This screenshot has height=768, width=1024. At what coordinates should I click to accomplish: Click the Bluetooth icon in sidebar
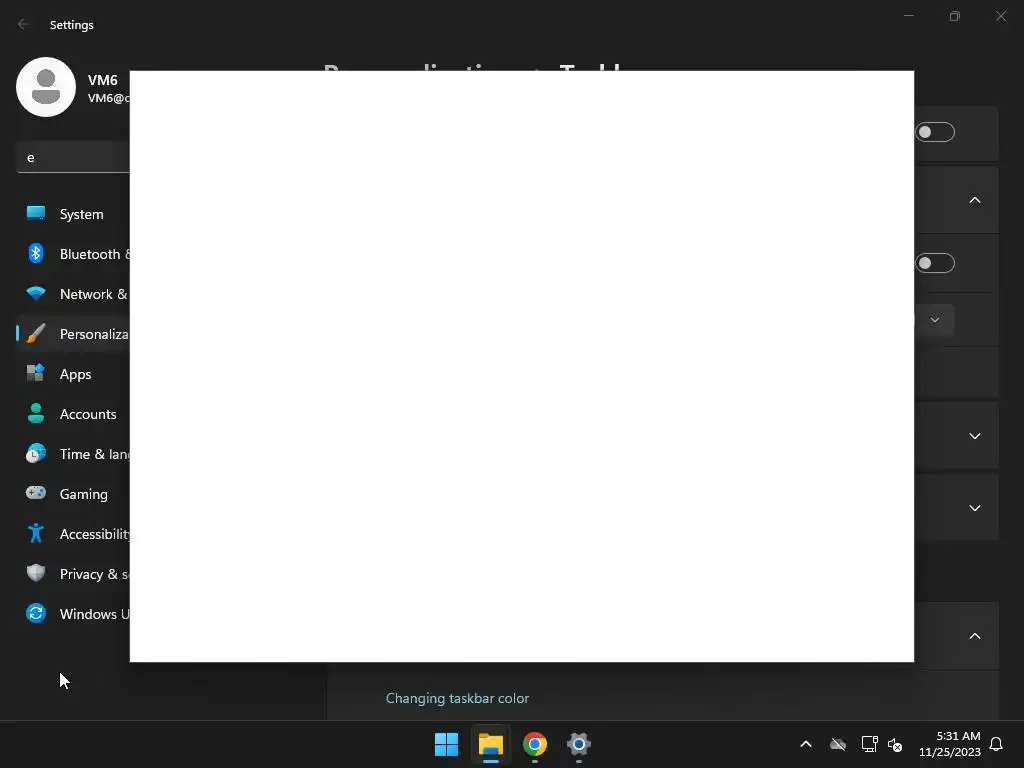tap(36, 253)
